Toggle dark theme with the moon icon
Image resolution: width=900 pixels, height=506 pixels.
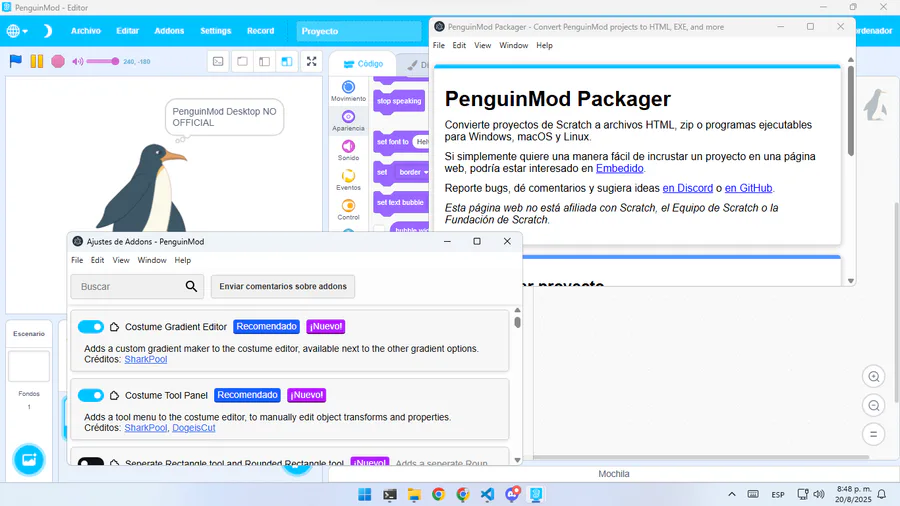coord(47,31)
